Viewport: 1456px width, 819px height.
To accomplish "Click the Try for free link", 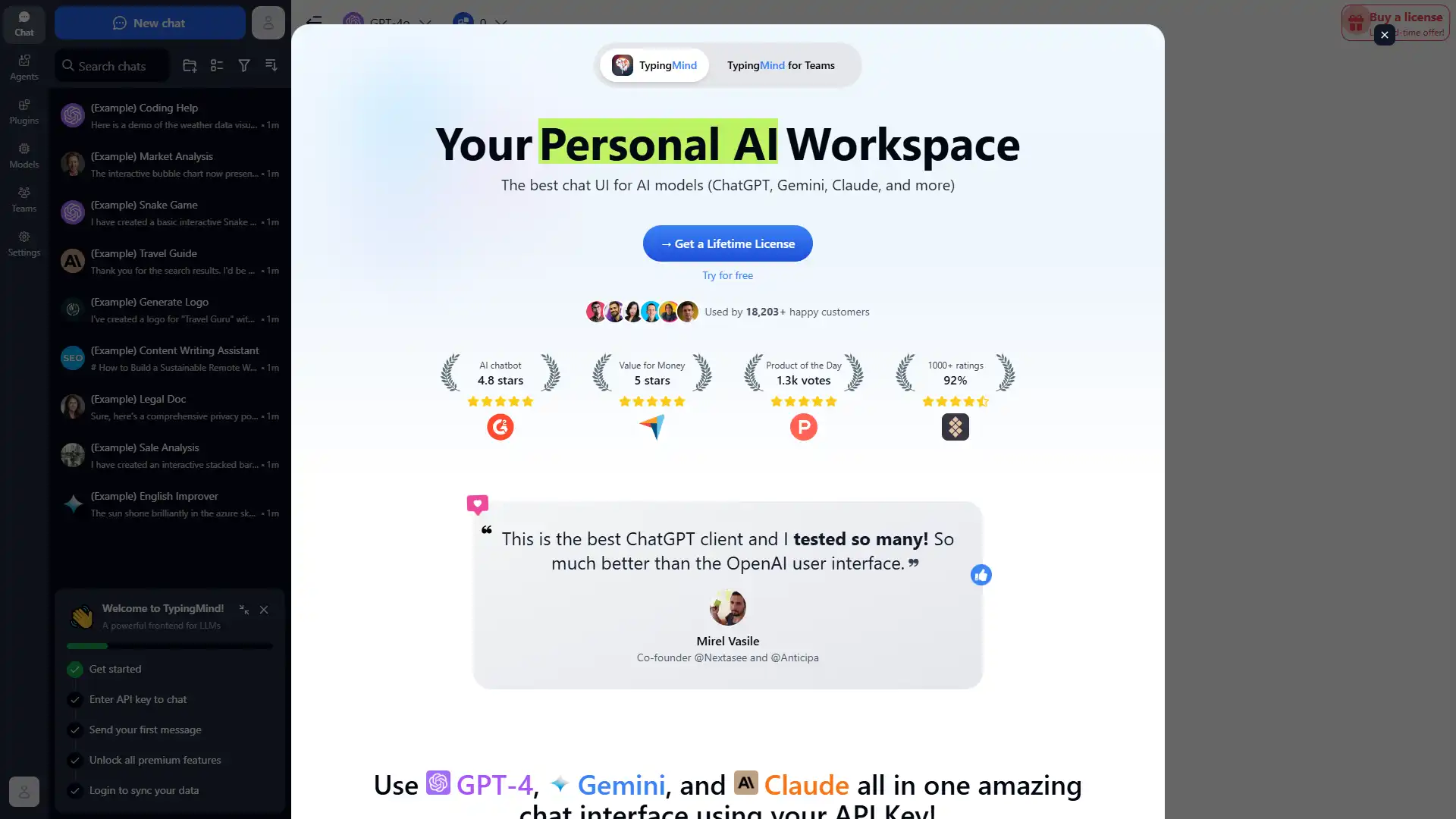I will (727, 275).
